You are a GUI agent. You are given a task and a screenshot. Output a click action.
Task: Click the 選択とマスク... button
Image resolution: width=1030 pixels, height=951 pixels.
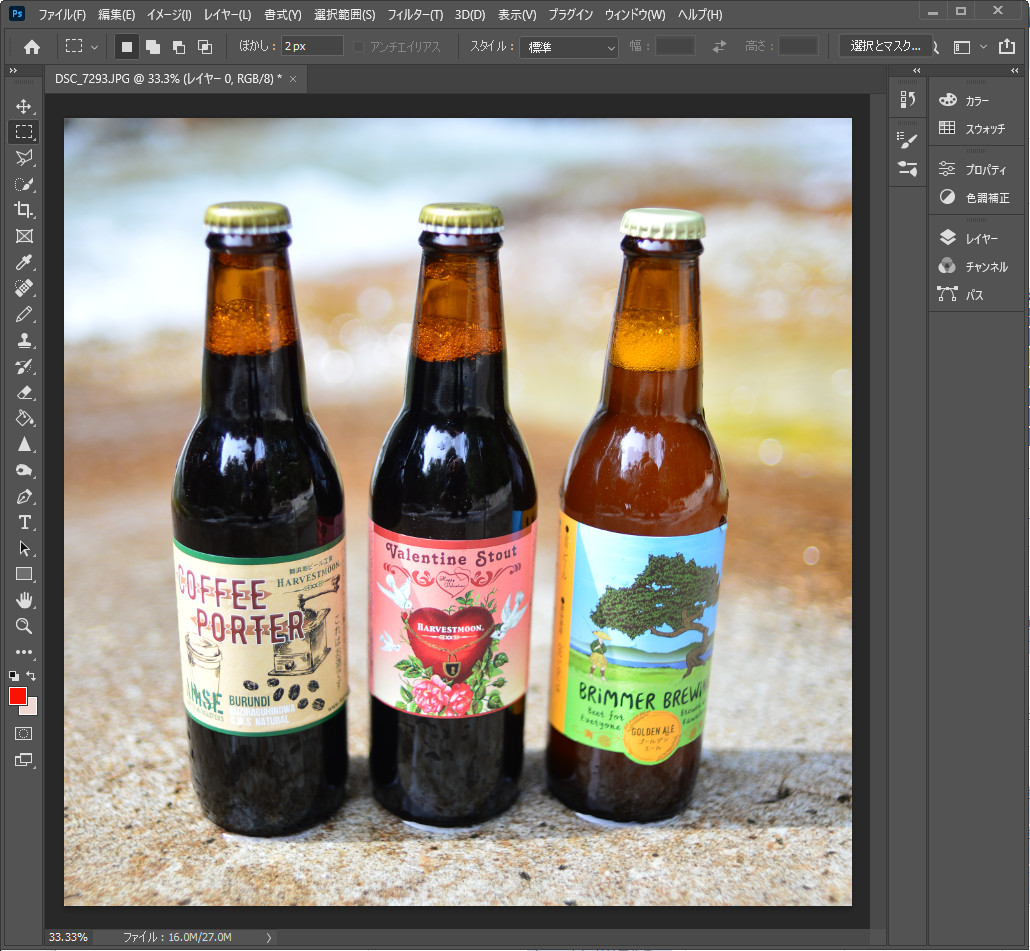point(885,46)
